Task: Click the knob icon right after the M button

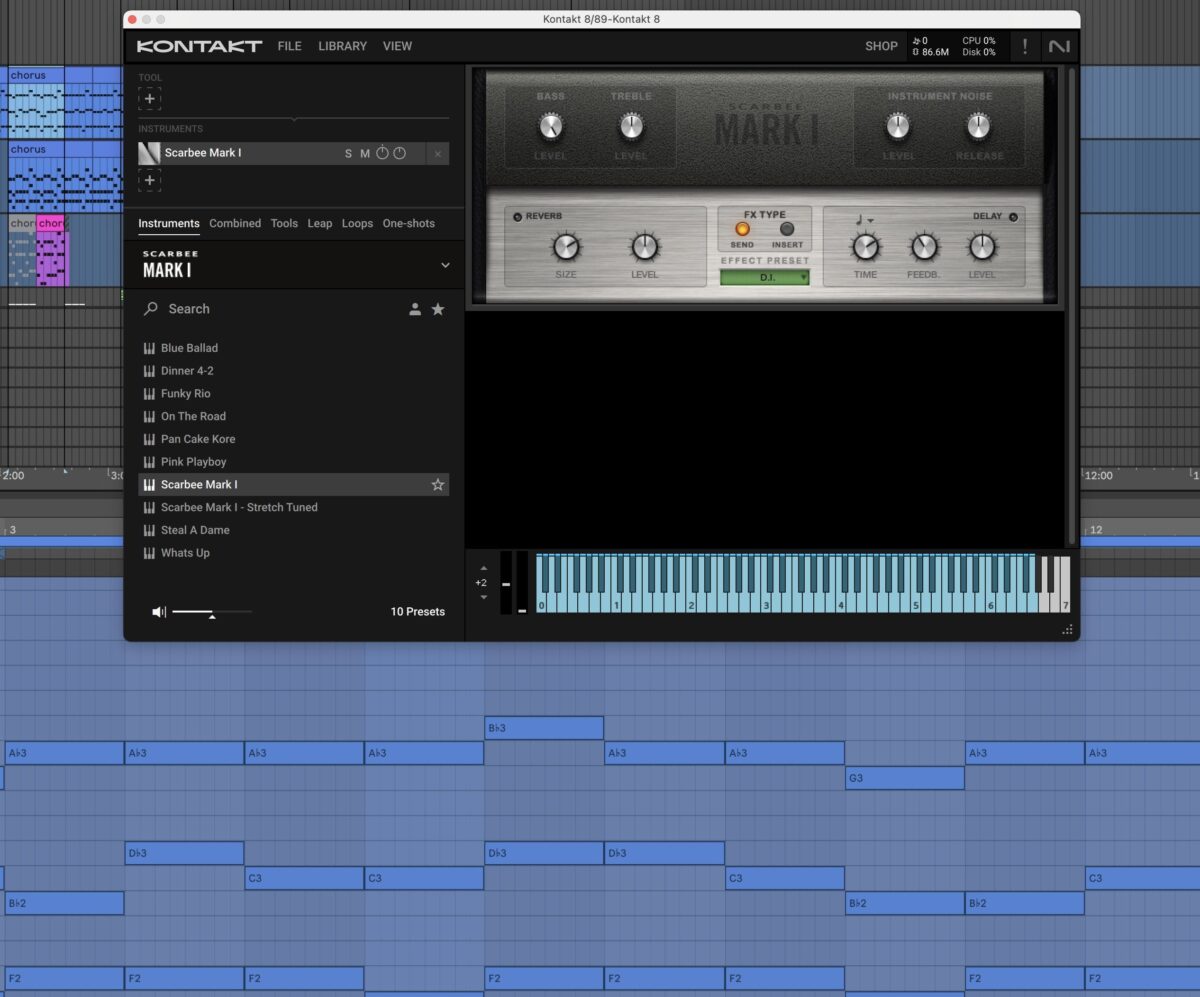Action: click(x=382, y=153)
